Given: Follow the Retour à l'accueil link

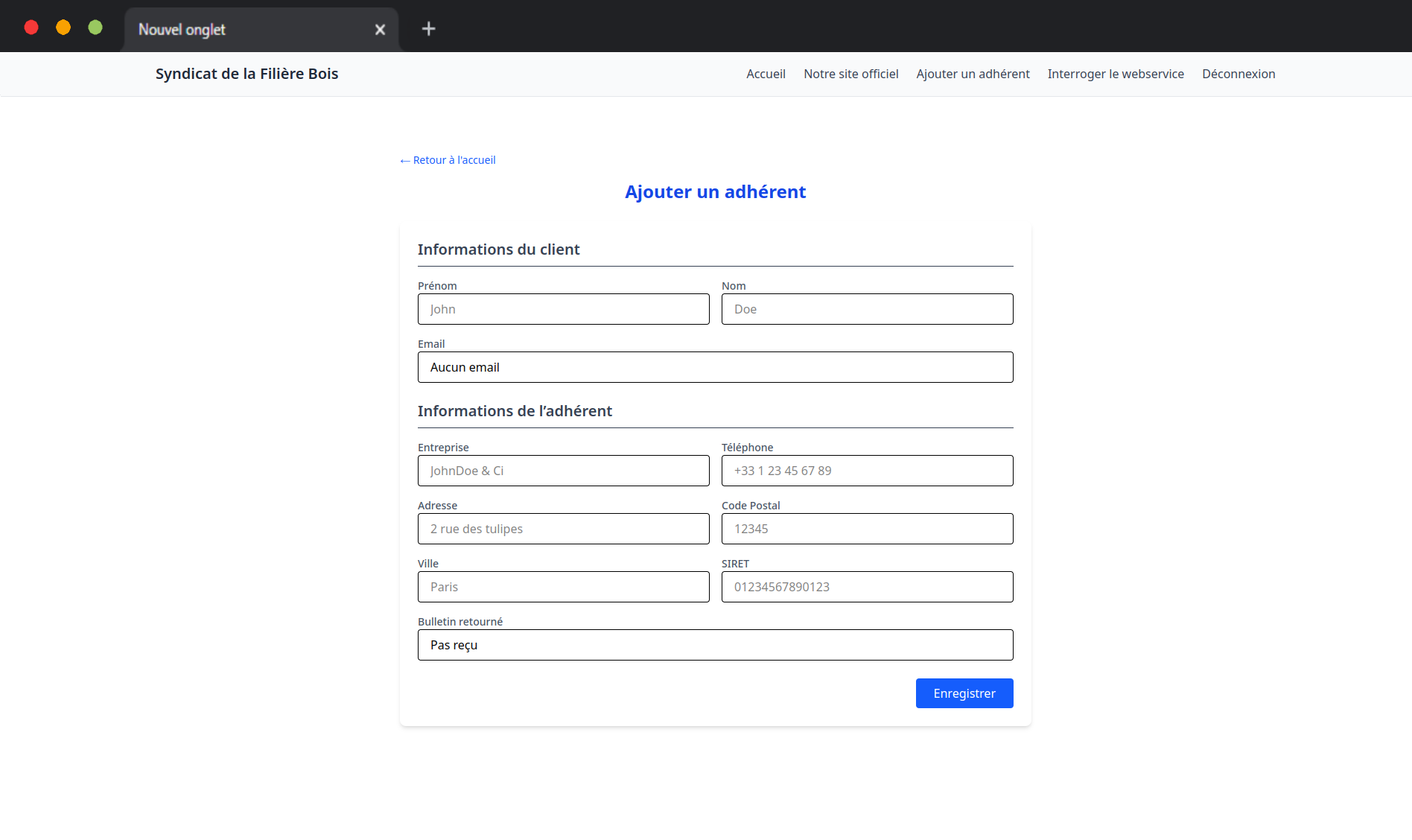Looking at the screenshot, I should coord(448,160).
